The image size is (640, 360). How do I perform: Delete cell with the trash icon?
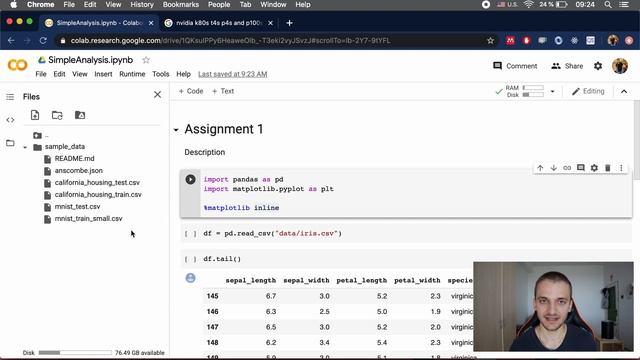click(x=607, y=168)
